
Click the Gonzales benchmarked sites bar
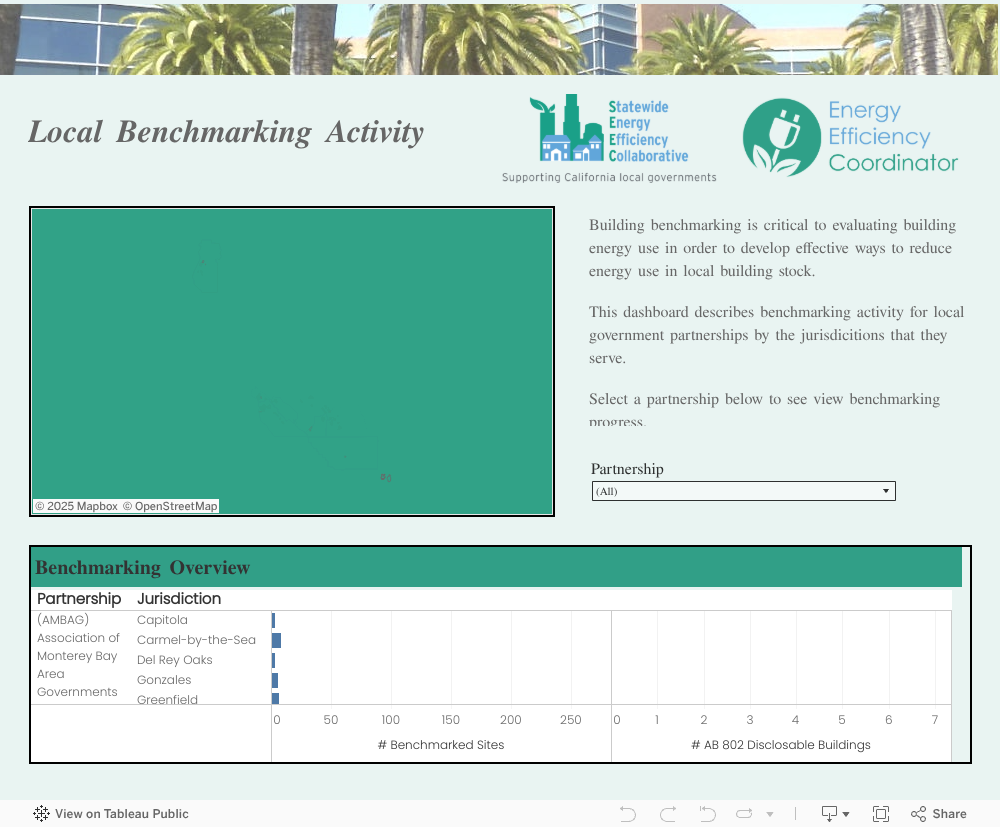point(275,680)
